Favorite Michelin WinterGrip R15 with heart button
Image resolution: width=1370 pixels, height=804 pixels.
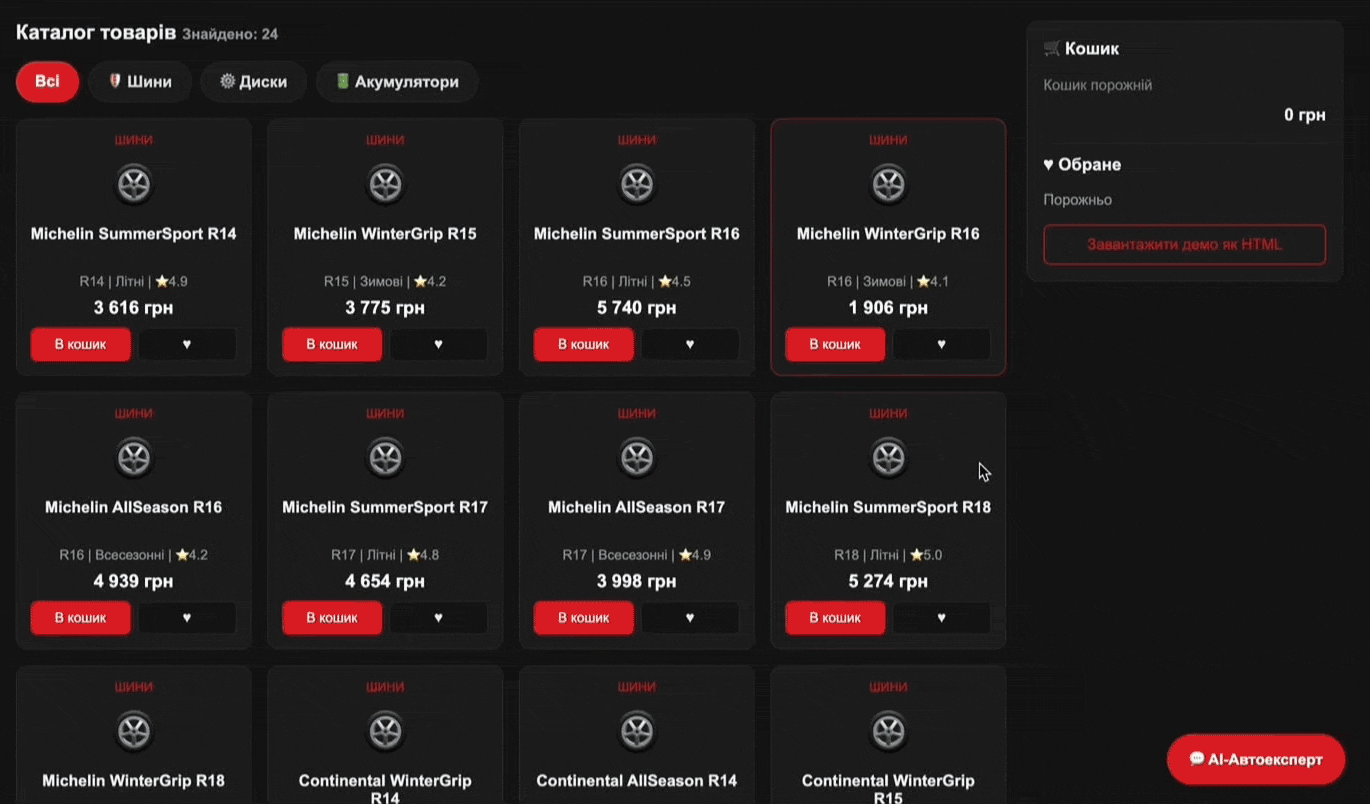click(x=438, y=344)
